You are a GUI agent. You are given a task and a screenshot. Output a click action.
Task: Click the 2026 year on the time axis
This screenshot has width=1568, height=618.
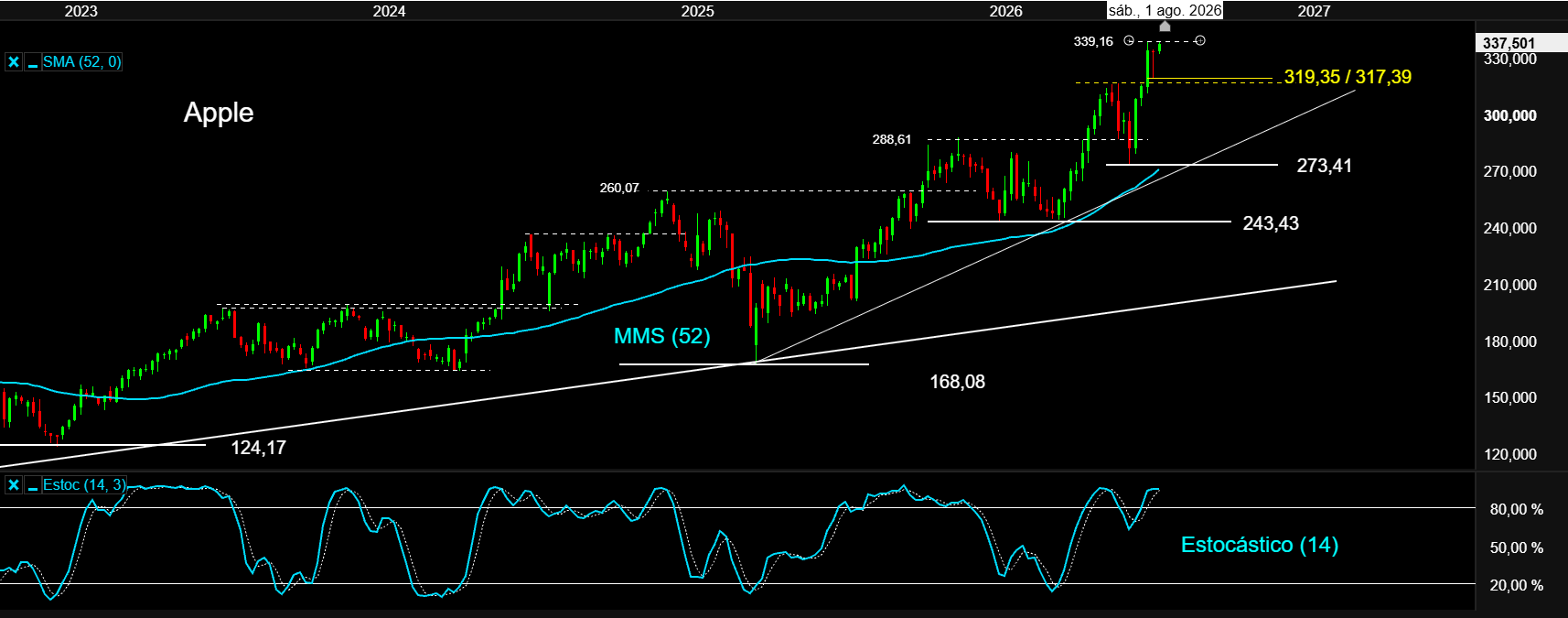coord(1006,11)
